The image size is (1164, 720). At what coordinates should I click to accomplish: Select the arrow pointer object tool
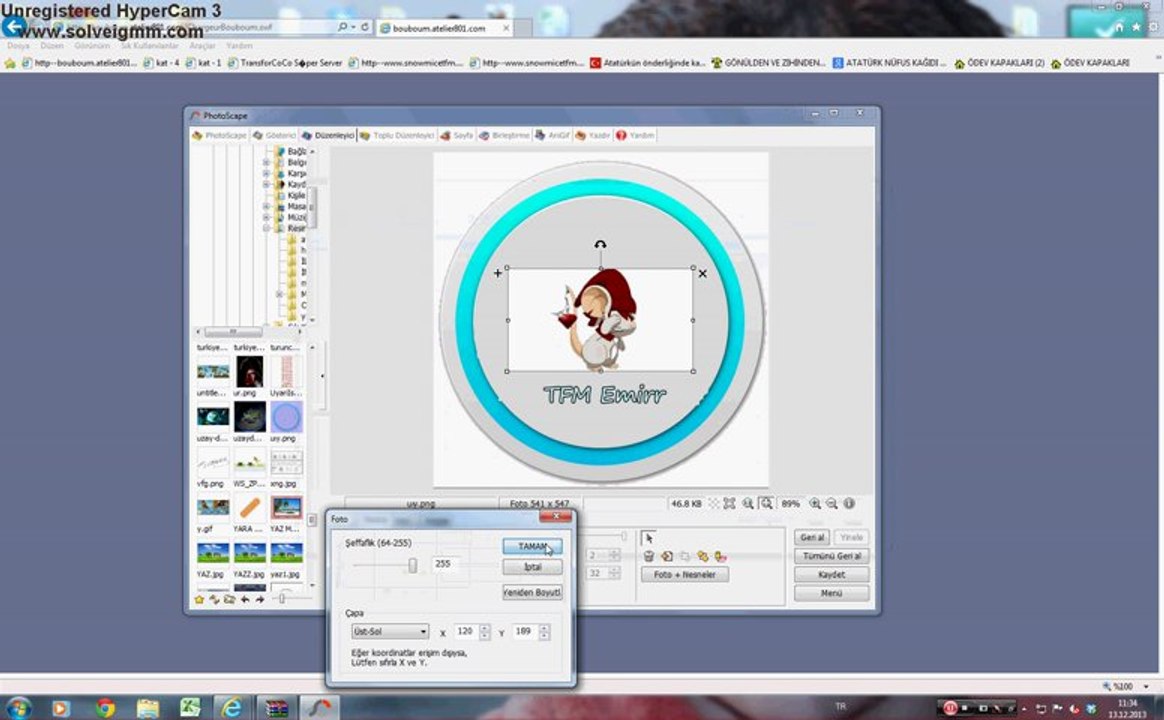coord(649,538)
